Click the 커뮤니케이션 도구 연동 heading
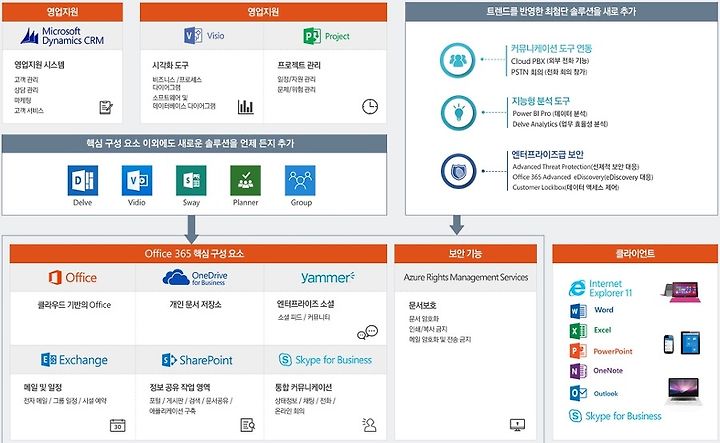This screenshot has height=443, width=720. 551,49
